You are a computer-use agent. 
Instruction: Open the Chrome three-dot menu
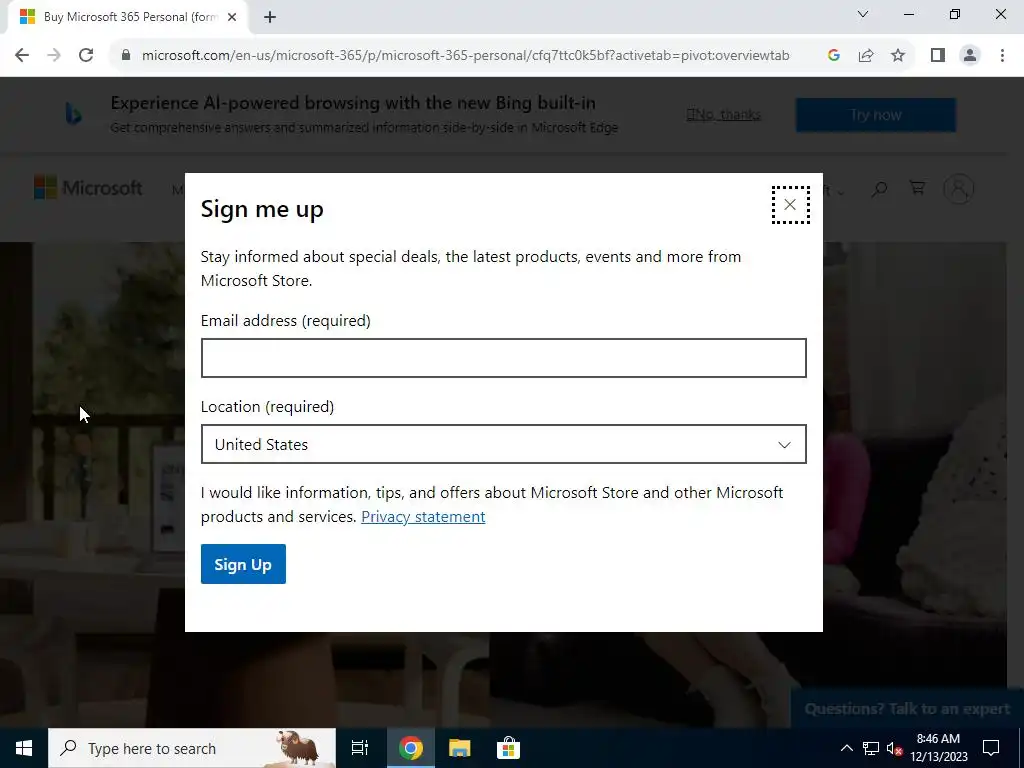click(1002, 55)
